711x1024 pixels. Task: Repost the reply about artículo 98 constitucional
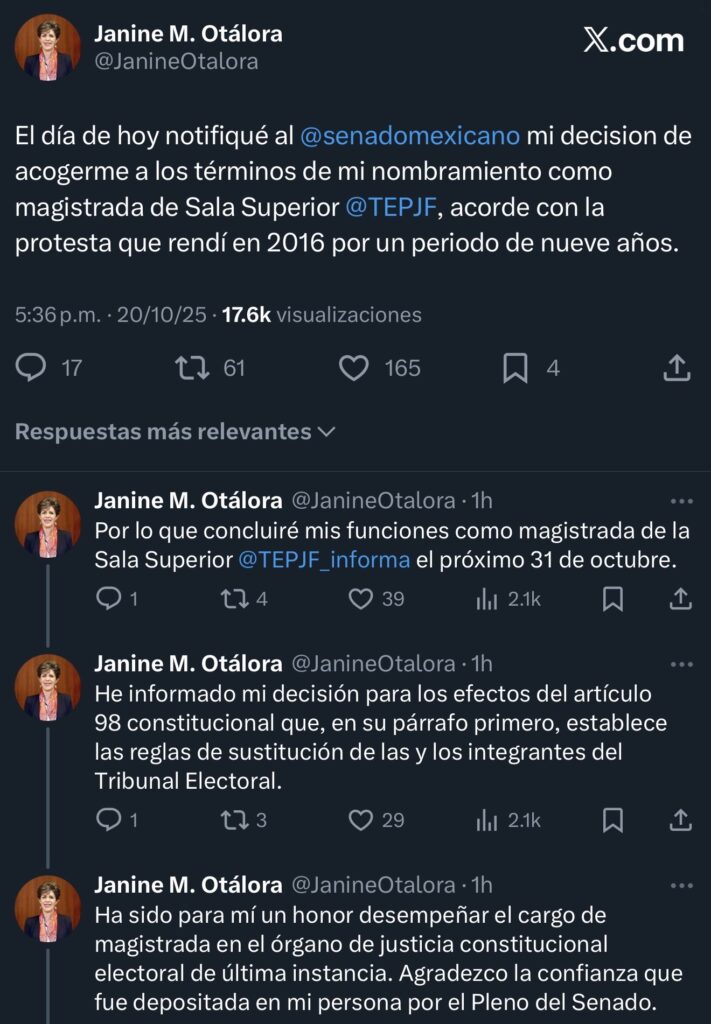[233, 820]
